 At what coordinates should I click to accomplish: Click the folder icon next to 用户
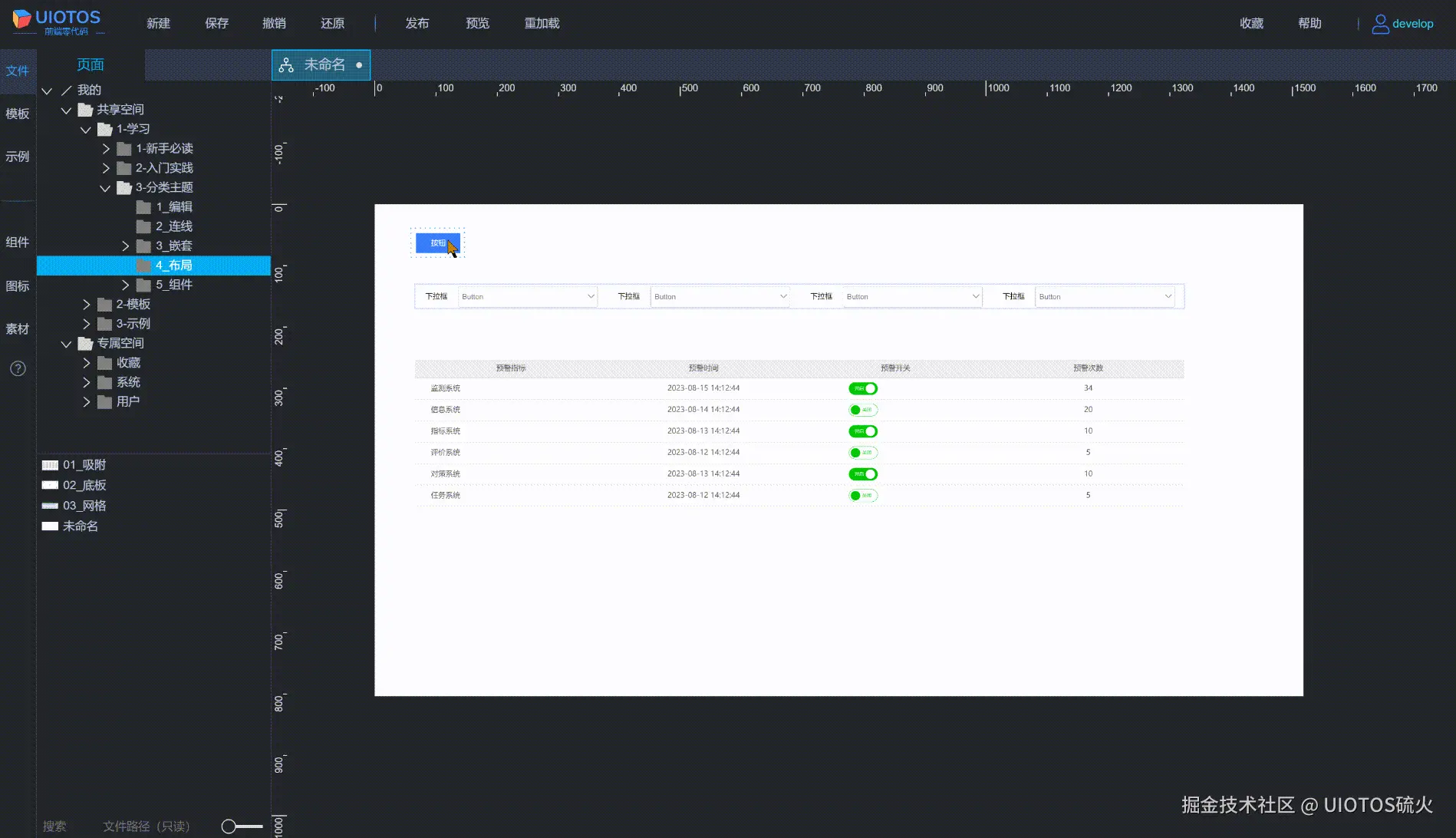(x=105, y=402)
